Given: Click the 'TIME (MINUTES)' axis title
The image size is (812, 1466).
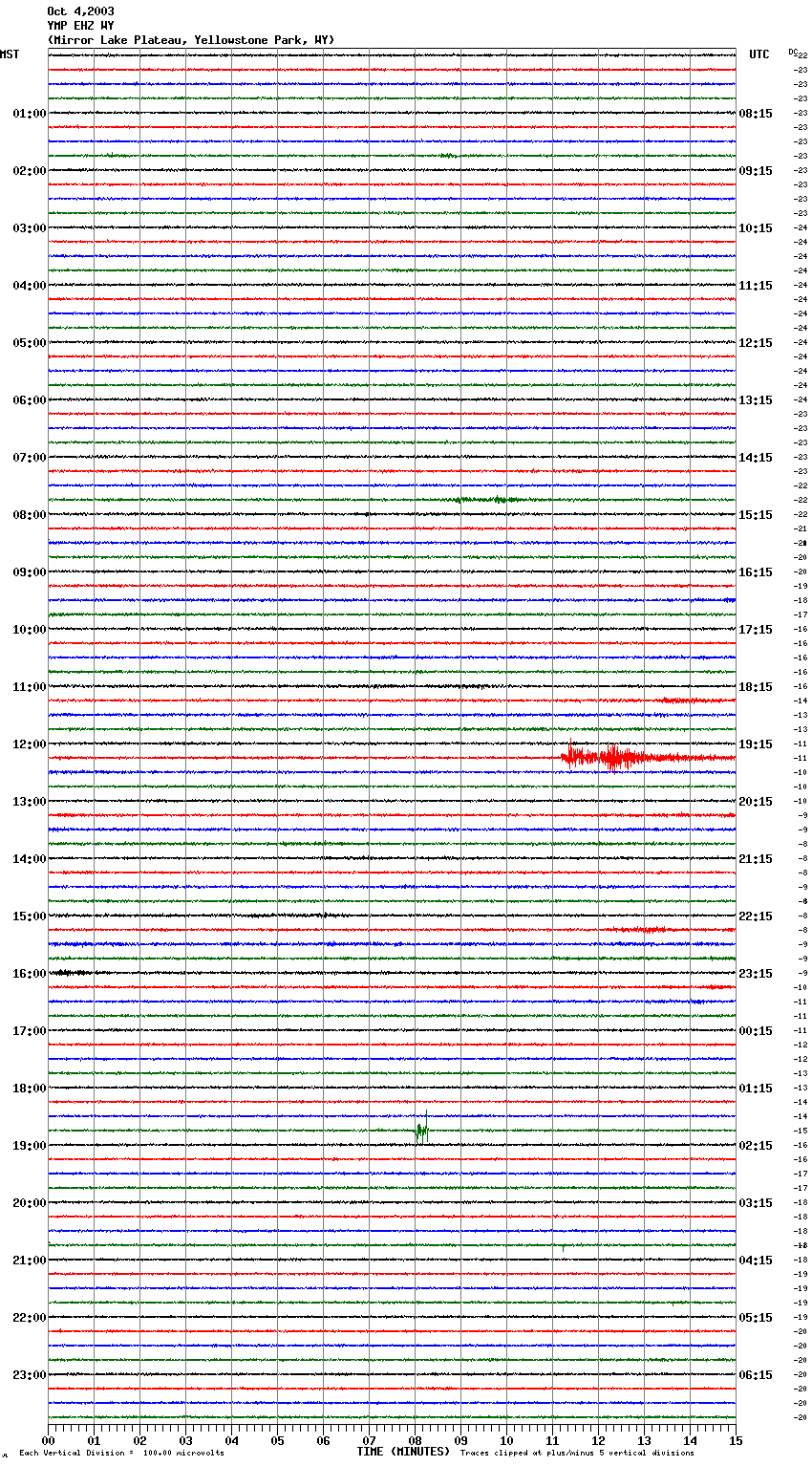Looking at the screenshot, I should [x=403, y=1452].
